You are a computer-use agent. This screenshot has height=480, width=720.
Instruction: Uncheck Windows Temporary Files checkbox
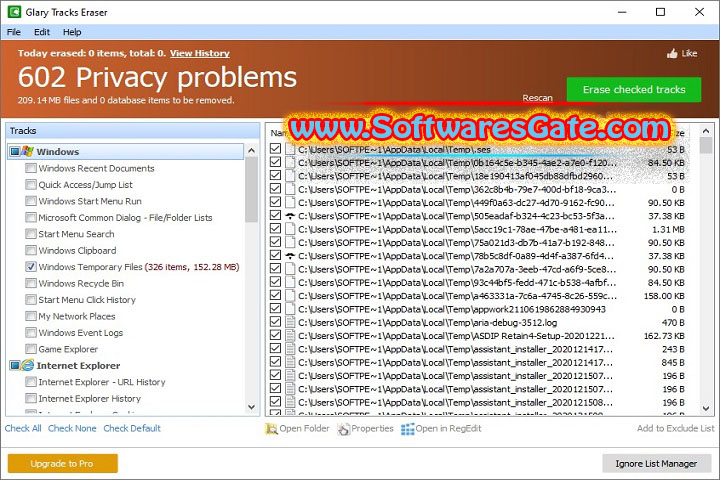(x=31, y=267)
